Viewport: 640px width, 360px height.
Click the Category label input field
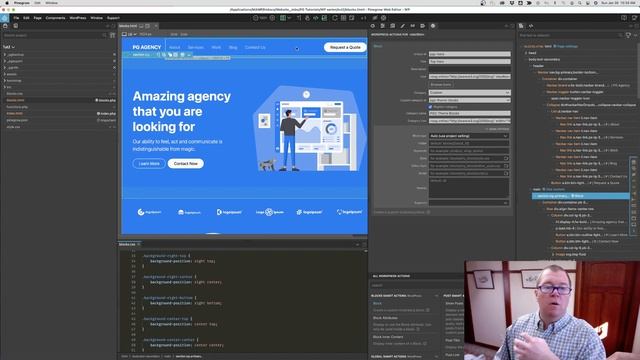[x=469, y=113]
